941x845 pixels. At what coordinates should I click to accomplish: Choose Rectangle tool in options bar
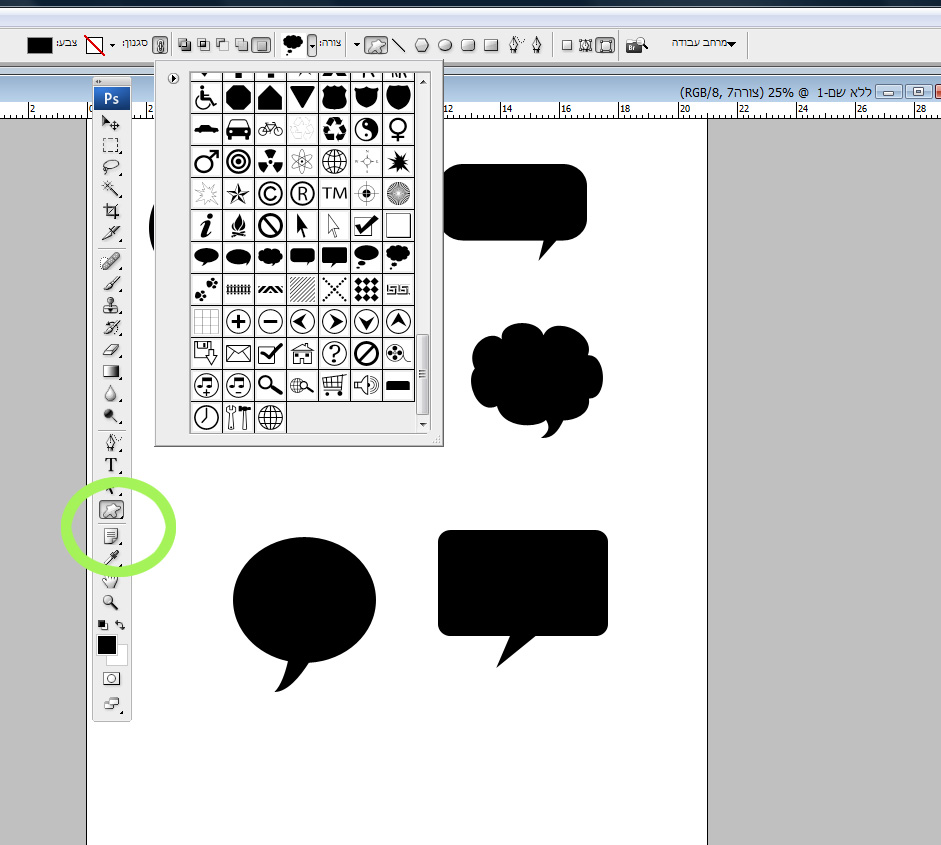[x=491, y=45]
